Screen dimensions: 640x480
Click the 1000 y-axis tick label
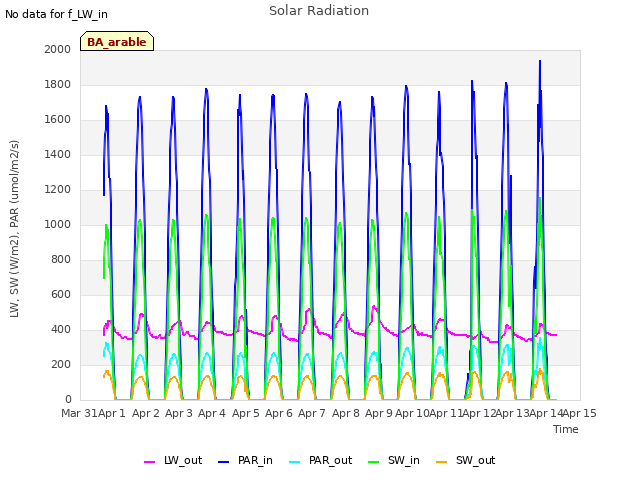click(x=58, y=224)
